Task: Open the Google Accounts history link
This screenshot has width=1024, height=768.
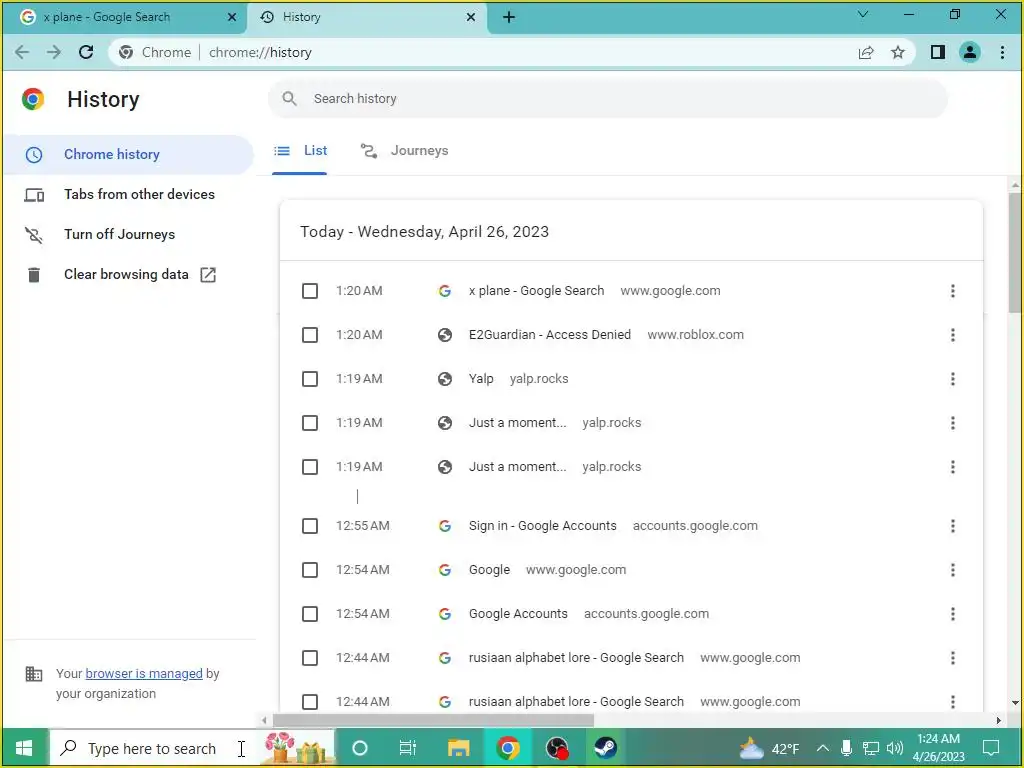Action: (518, 615)
